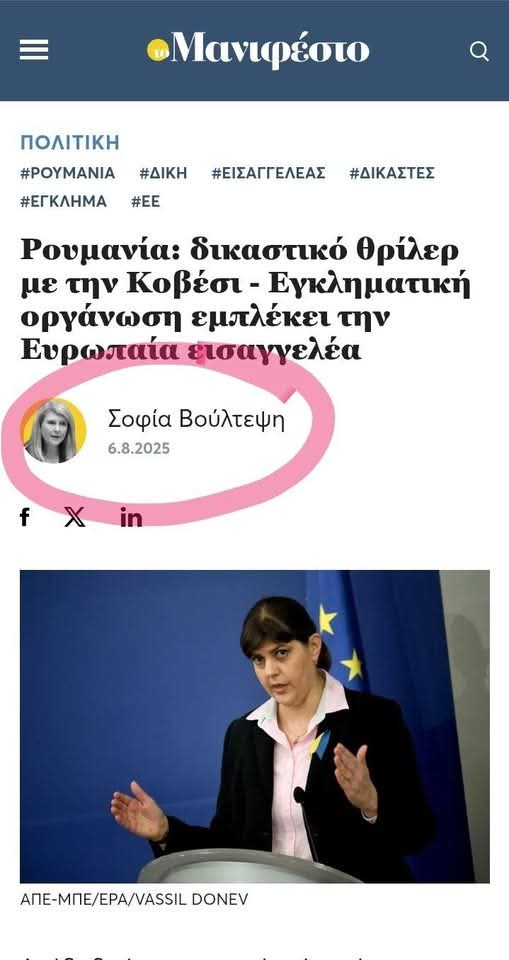The image size is (509, 960).
Task: Follow the #ΕΓΚΛΗΜΑ tag
Action: click(x=63, y=201)
